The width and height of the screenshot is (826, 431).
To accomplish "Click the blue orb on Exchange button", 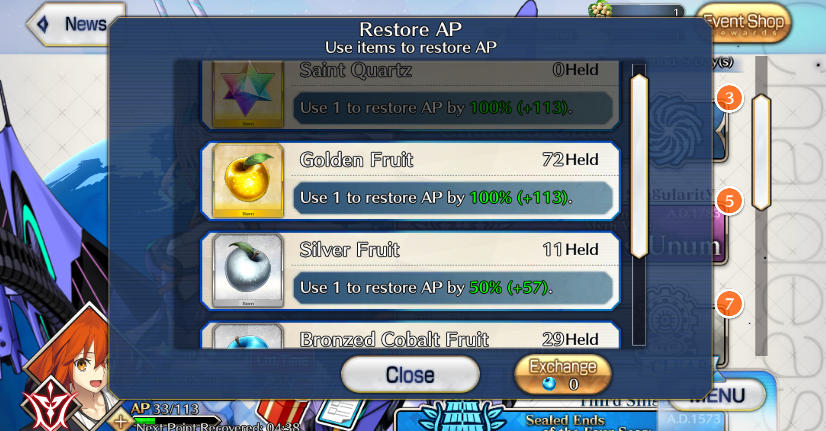I will (x=549, y=384).
